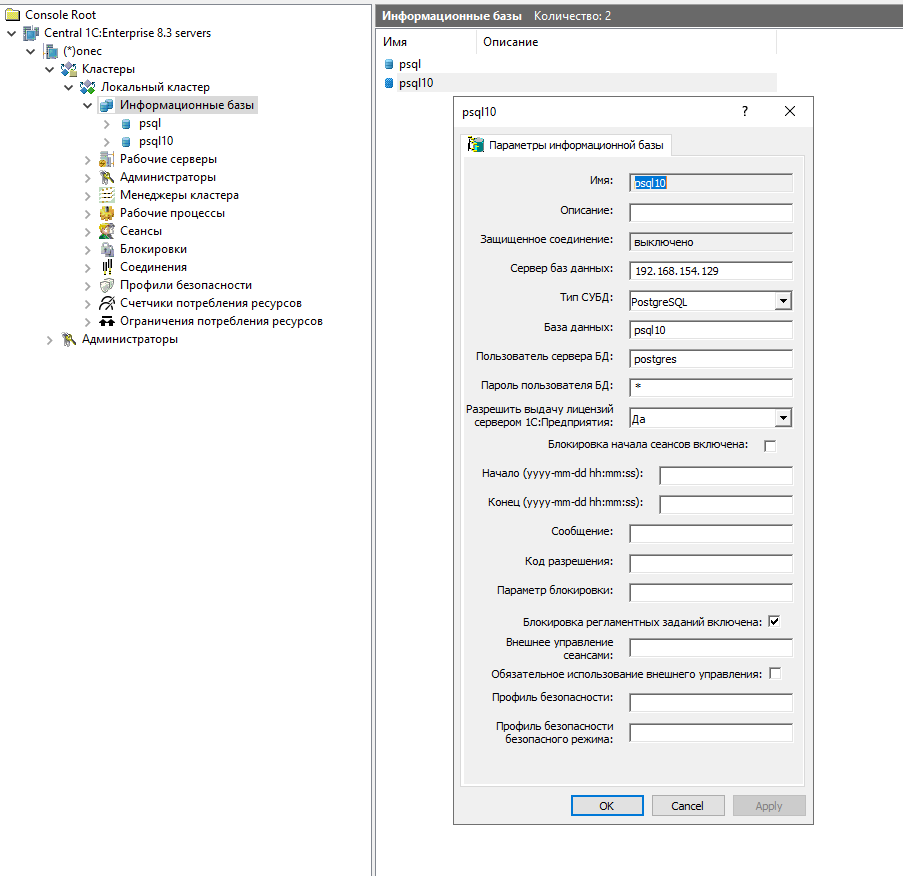Click the help question mark in psql10 dialog

pyautogui.click(x=745, y=111)
